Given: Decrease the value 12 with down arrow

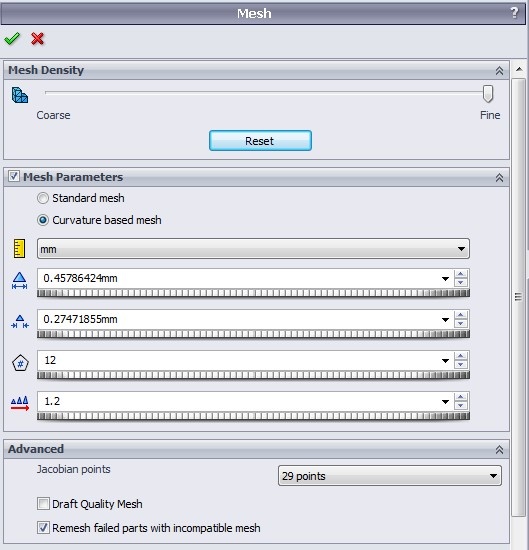Looking at the screenshot, I should (461, 365).
